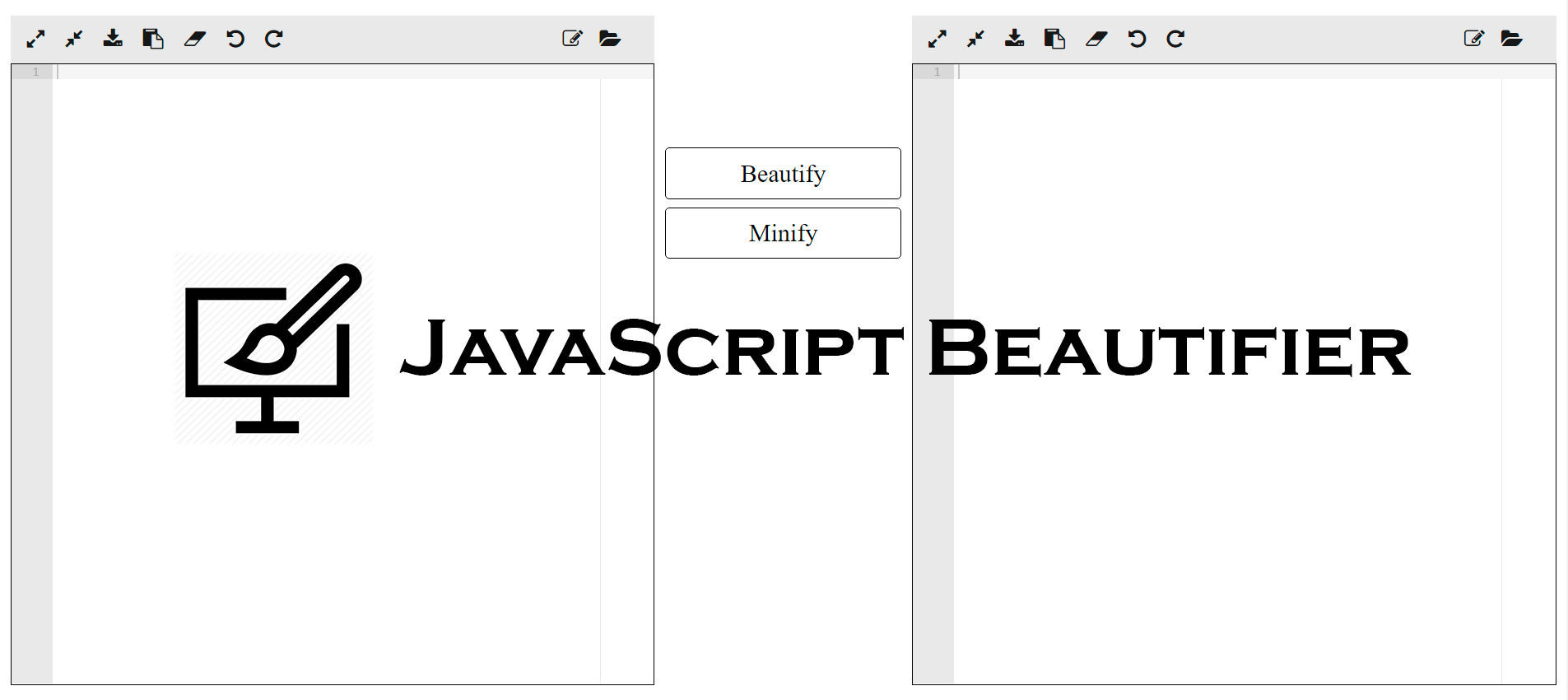The width and height of the screenshot is (1568, 700).
Task: Undo the last change in the right editor
Action: point(1136,39)
